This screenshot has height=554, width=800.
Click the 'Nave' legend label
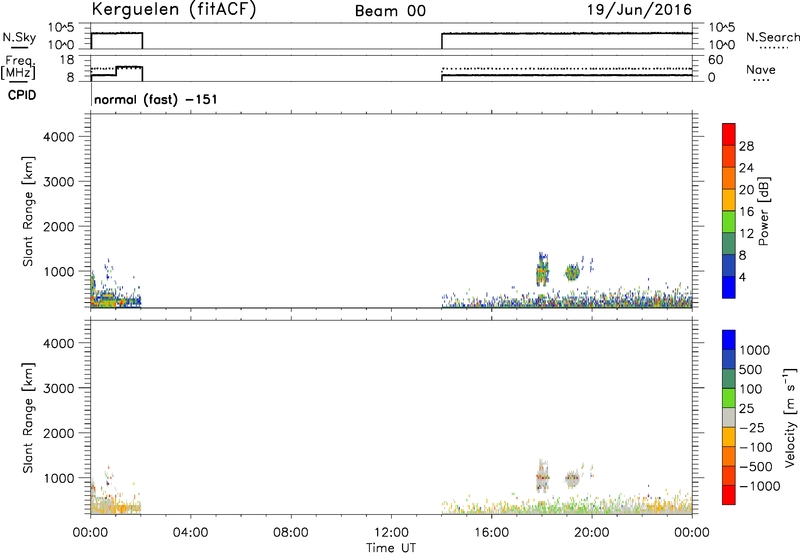coord(761,69)
